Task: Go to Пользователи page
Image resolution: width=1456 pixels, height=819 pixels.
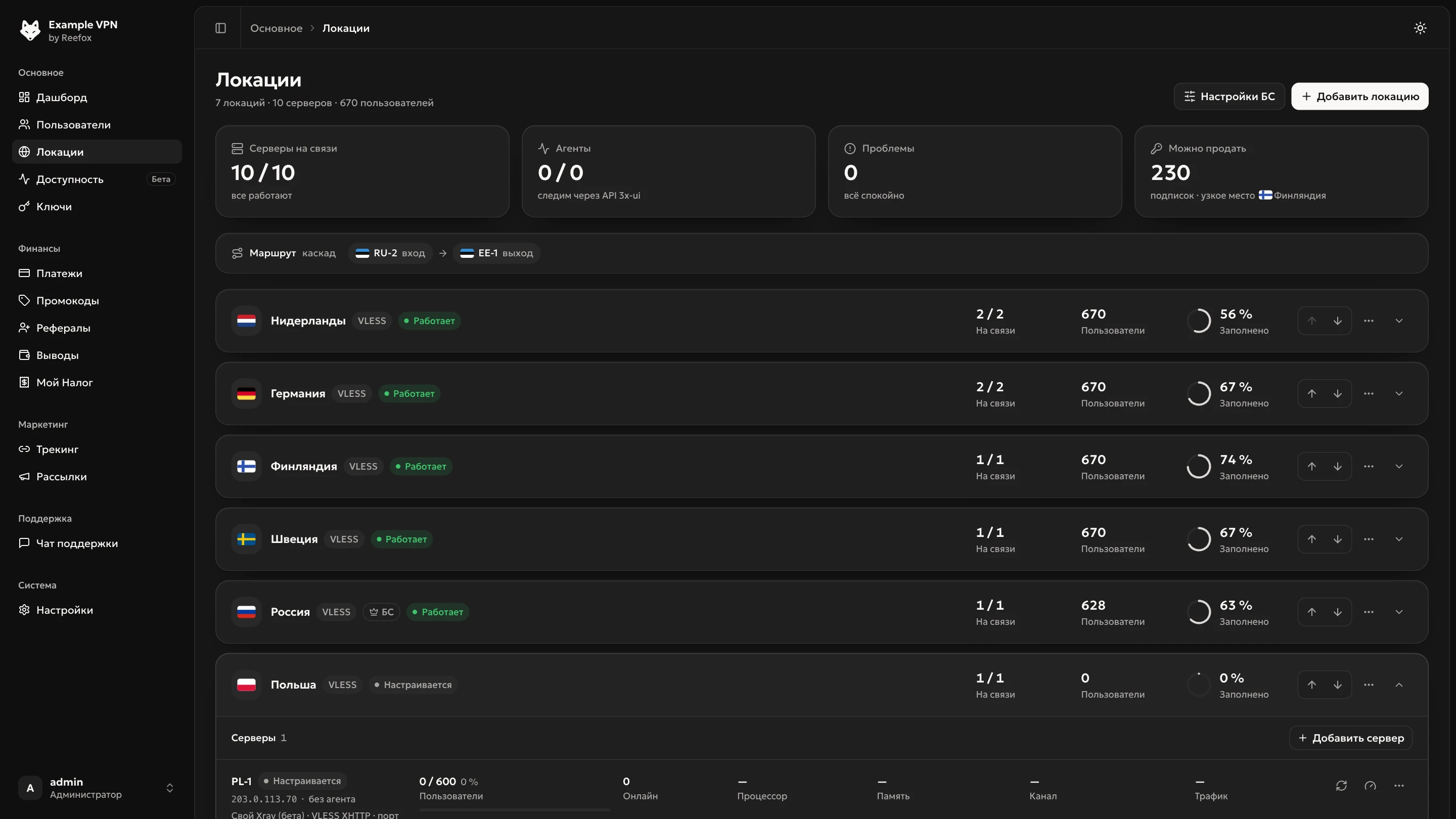Action: (x=97, y=124)
